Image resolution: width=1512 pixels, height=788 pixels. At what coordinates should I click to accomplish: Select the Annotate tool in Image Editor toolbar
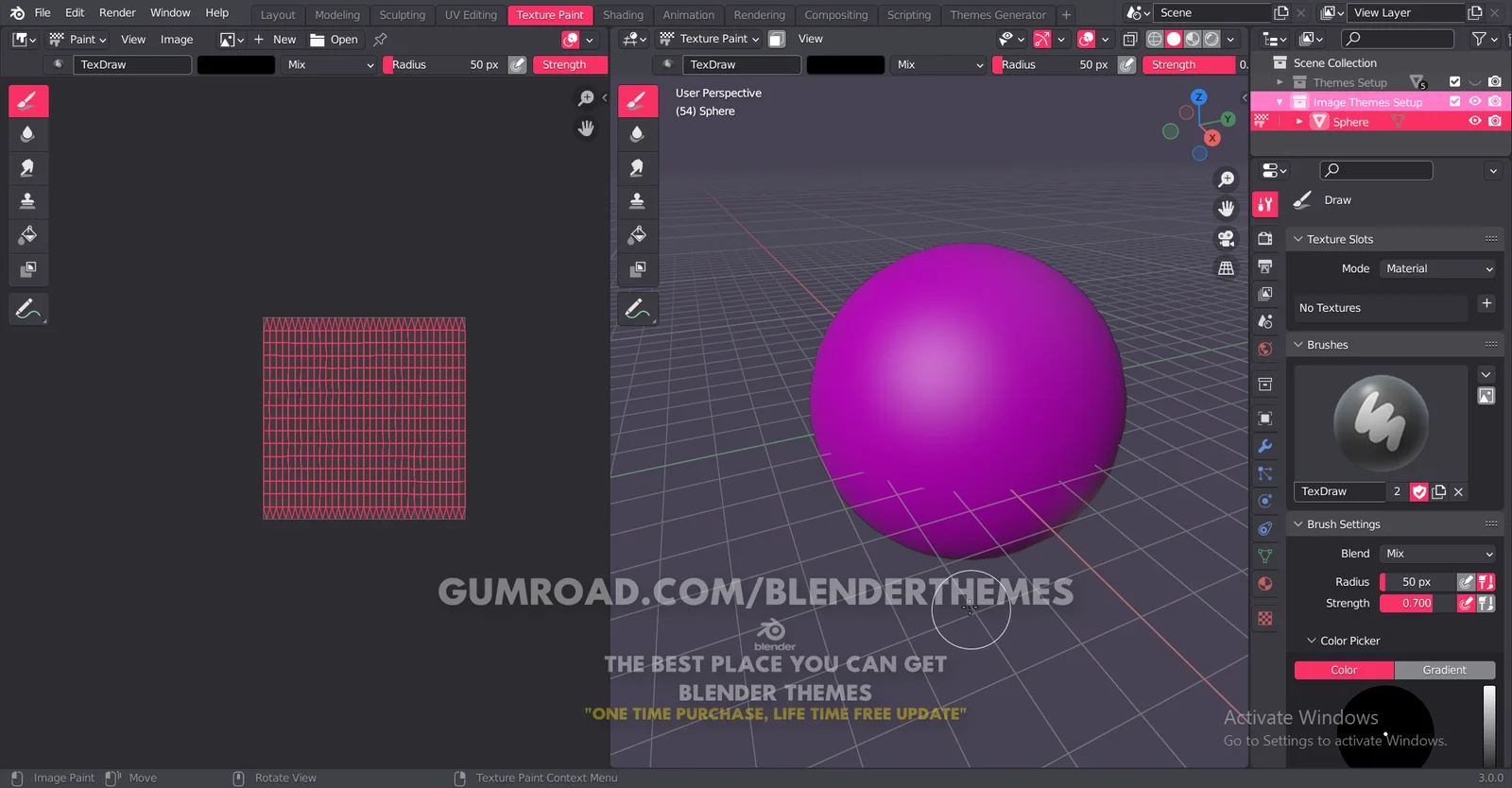(x=28, y=309)
